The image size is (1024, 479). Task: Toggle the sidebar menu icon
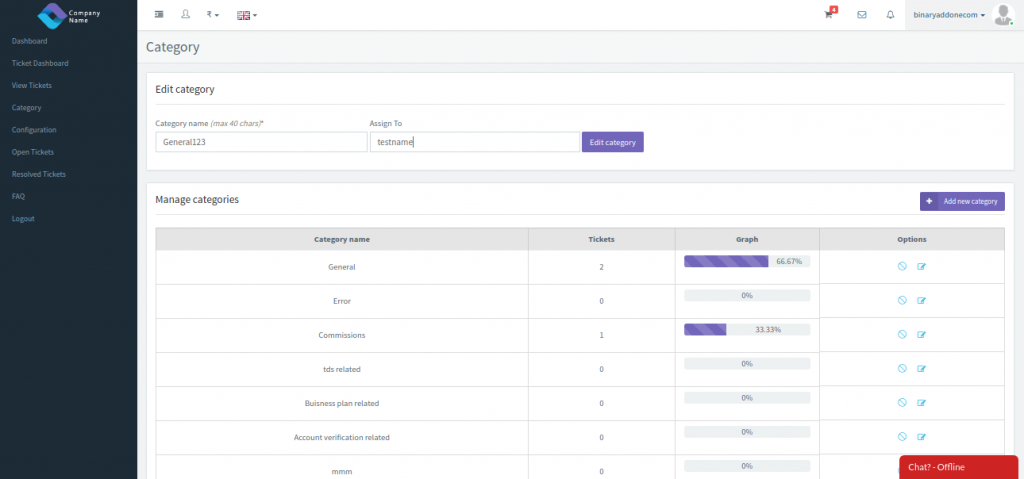(159, 14)
